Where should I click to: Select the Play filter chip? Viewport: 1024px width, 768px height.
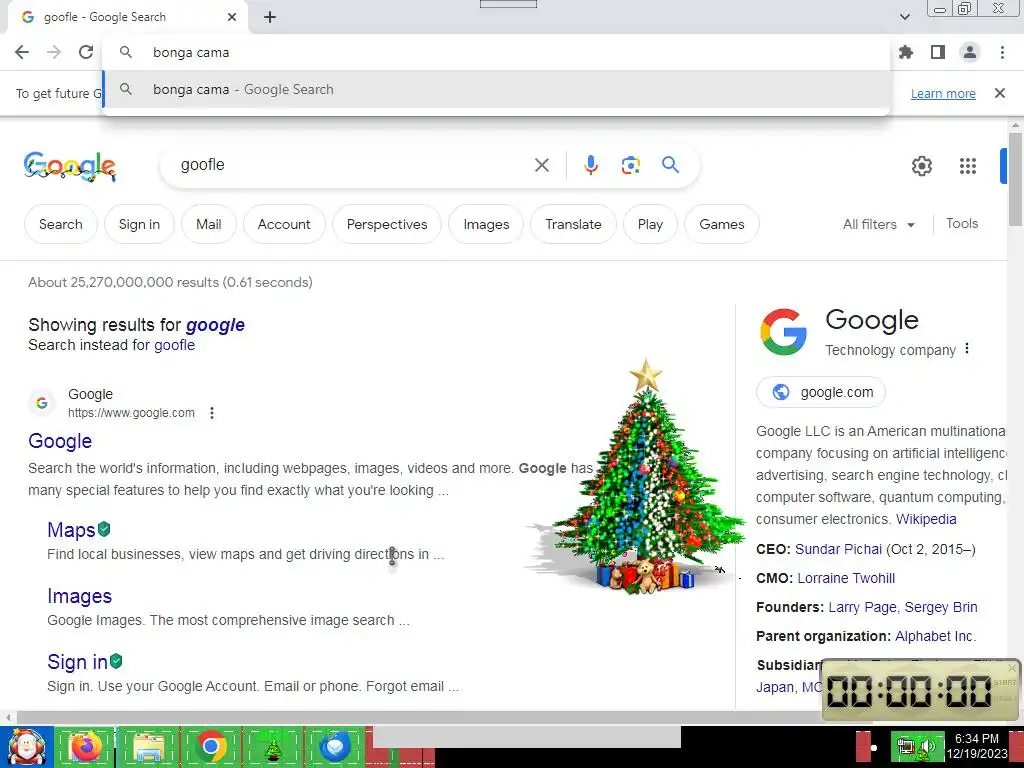click(x=650, y=224)
